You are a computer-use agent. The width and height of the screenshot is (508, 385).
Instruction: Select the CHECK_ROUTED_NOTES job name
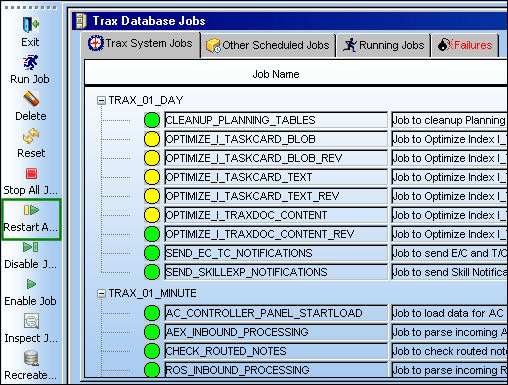[x=276, y=351]
